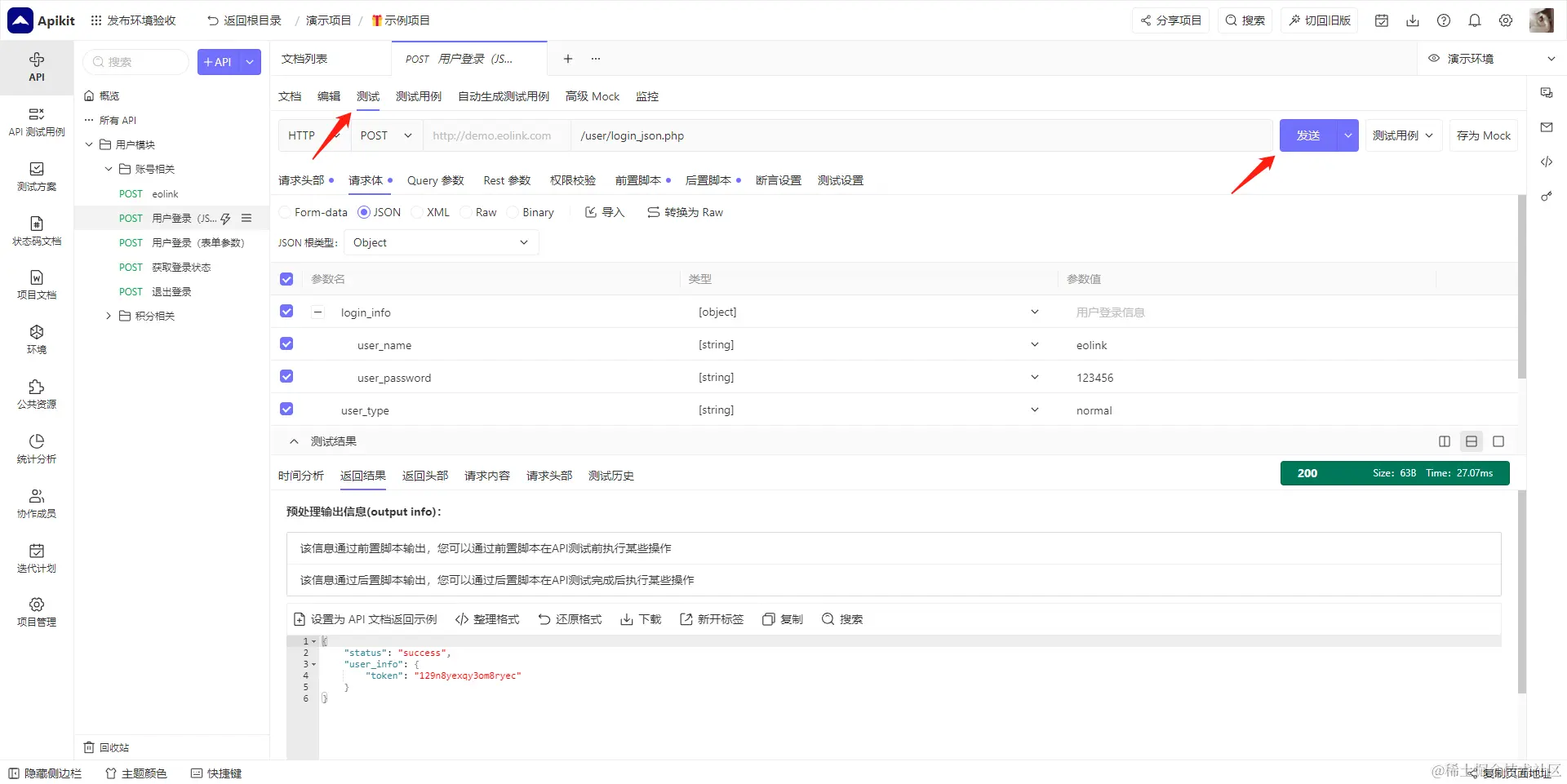1567x784 pixels.
Task: Open the download icon in top bar
Action: (x=1413, y=20)
